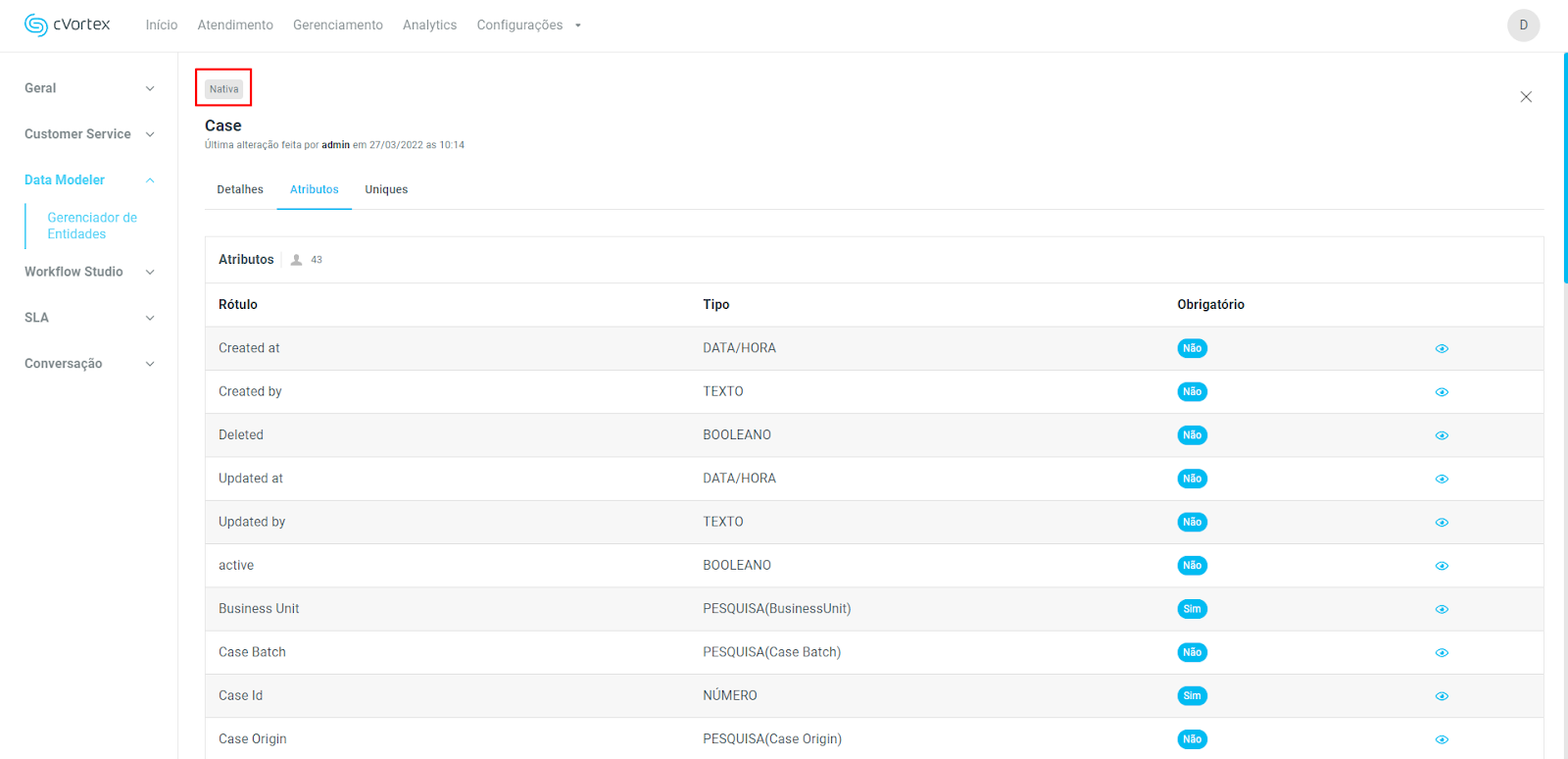The image size is (1568, 759).
Task: Open the user avatar D menu
Action: 1523,25
